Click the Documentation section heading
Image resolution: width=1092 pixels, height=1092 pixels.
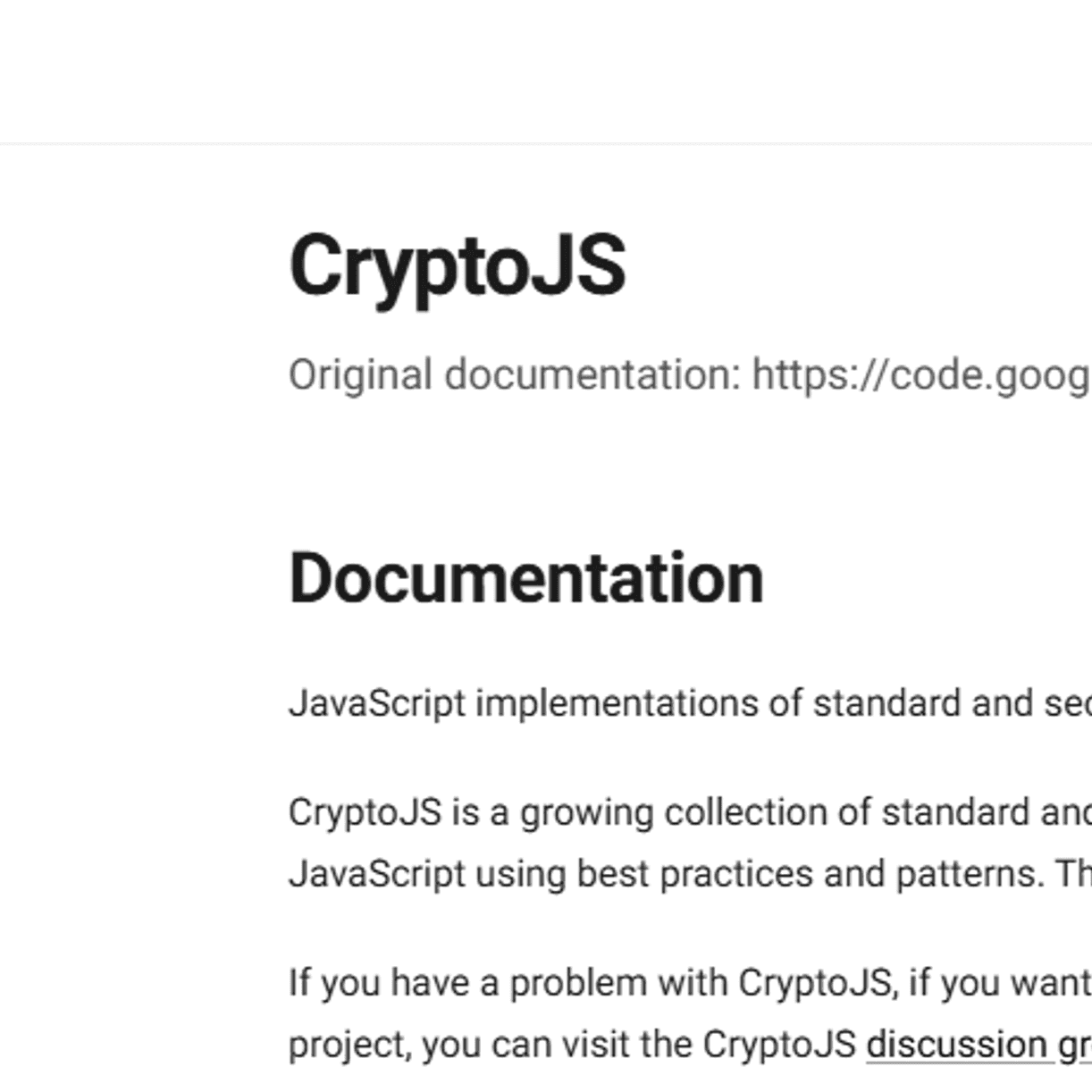[x=526, y=578]
